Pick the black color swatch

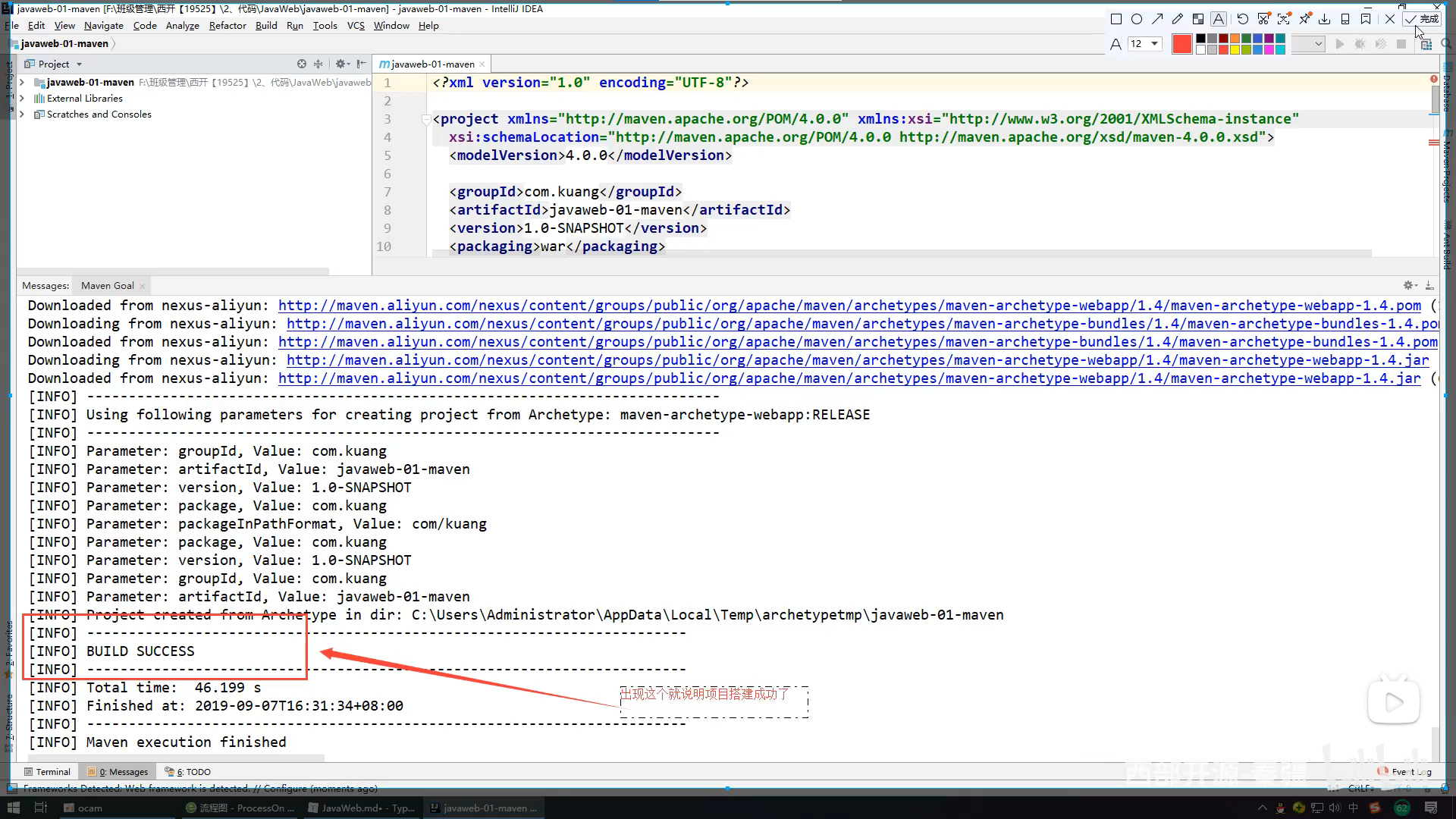[x=1200, y=39]
